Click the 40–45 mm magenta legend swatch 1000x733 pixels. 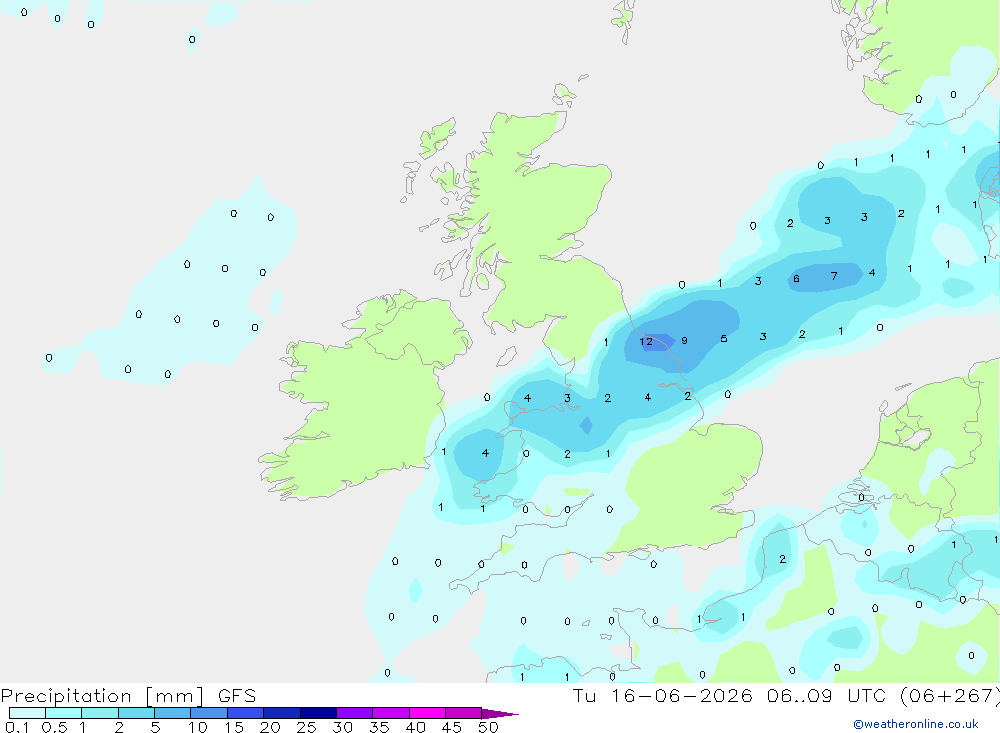pos(427,713)
